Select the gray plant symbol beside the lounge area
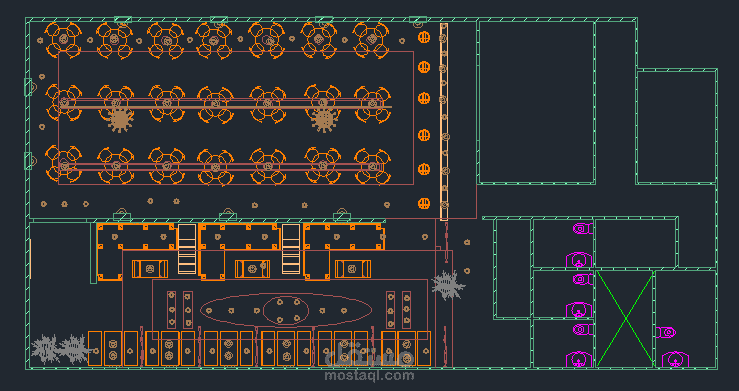This screenshot has height=391, width=739. tap(448, 285)
